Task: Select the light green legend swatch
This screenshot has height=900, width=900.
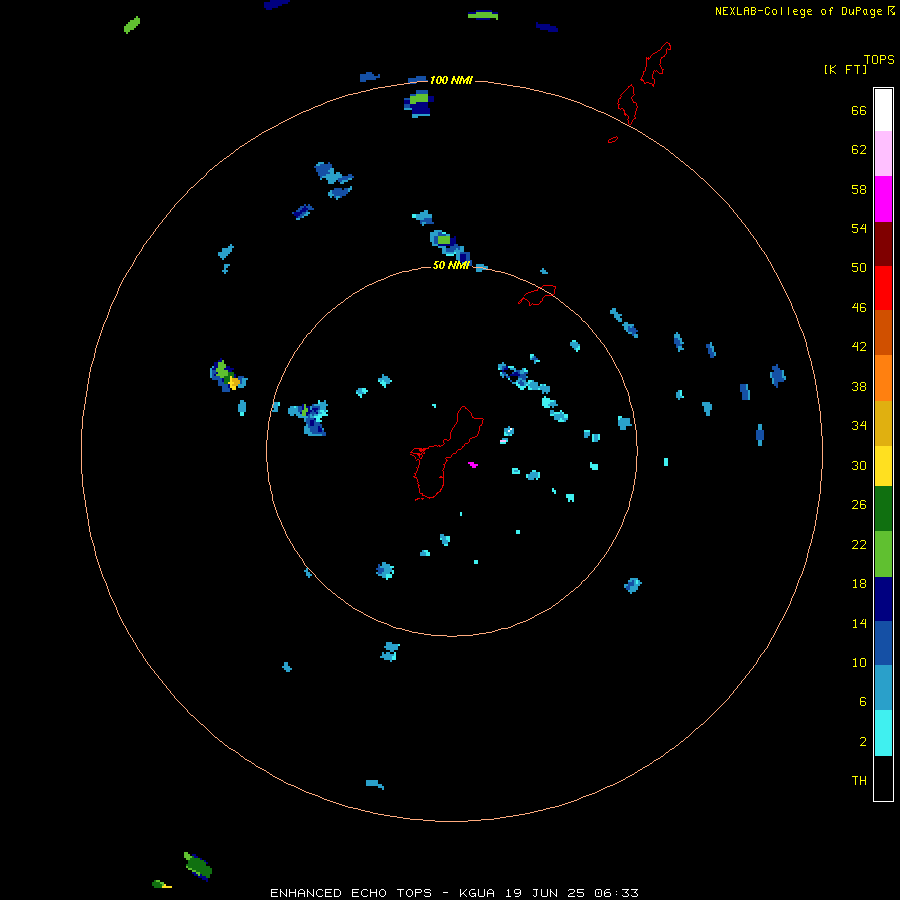Action: 883,554
